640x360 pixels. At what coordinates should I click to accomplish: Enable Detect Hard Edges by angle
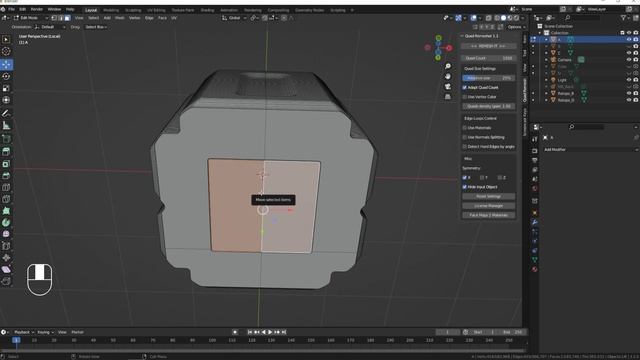[x=464, y=147]
